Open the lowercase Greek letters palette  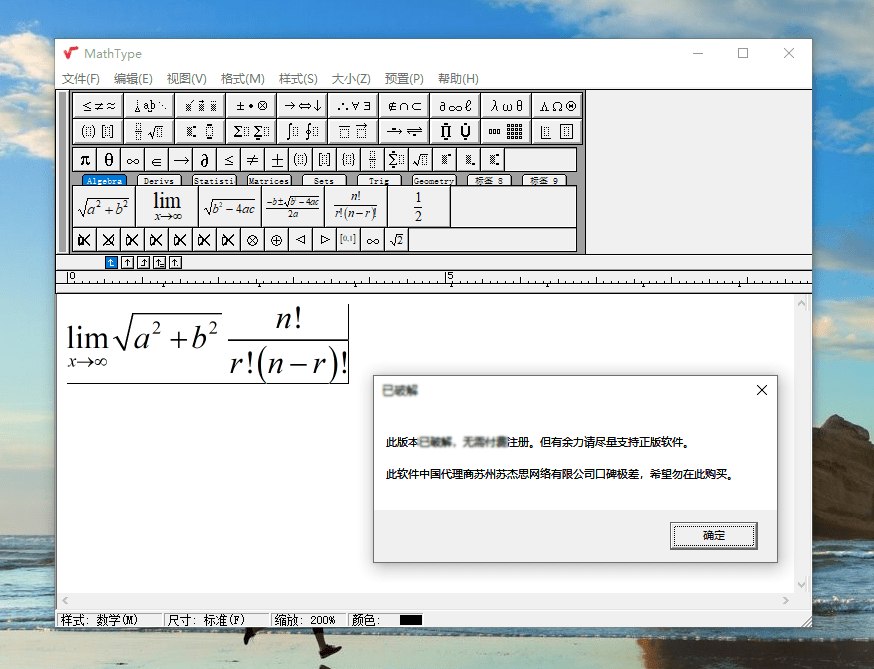(x=506, y=105)
